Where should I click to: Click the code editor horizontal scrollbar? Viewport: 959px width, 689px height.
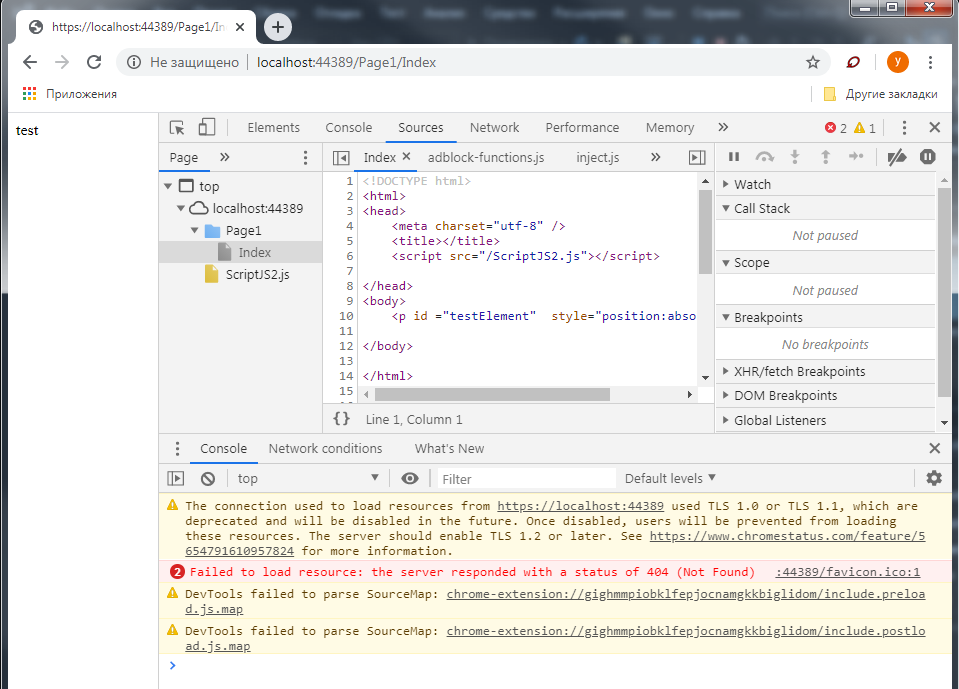coord(492,395)
